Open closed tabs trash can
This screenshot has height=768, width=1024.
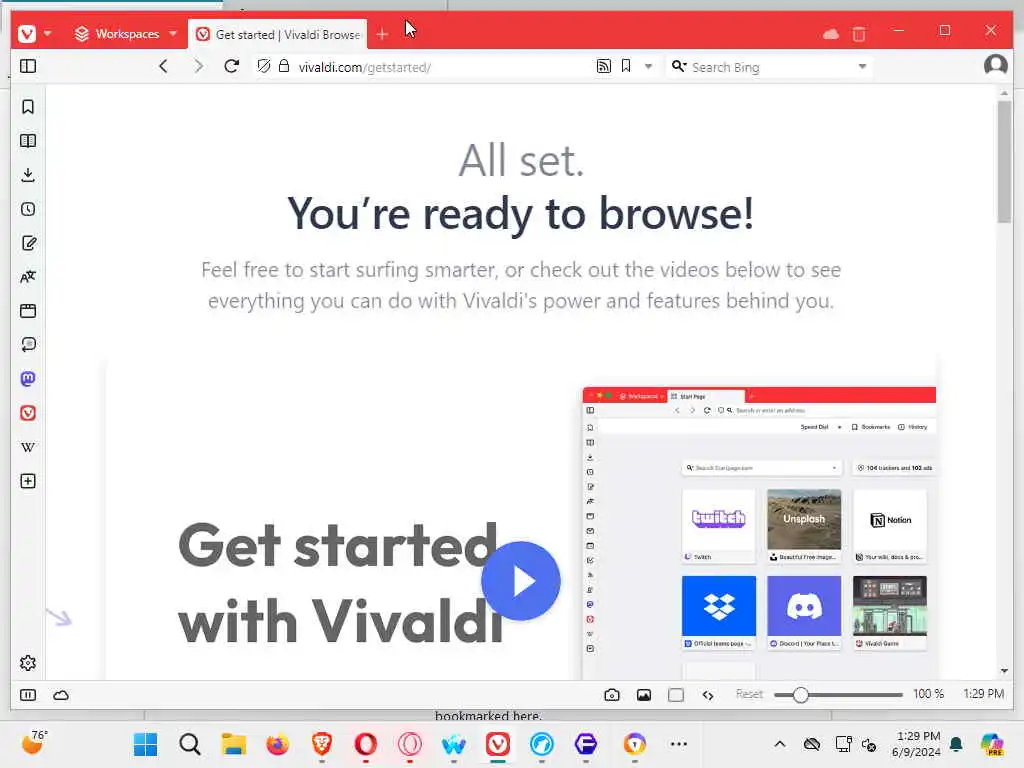pos(859,33)
